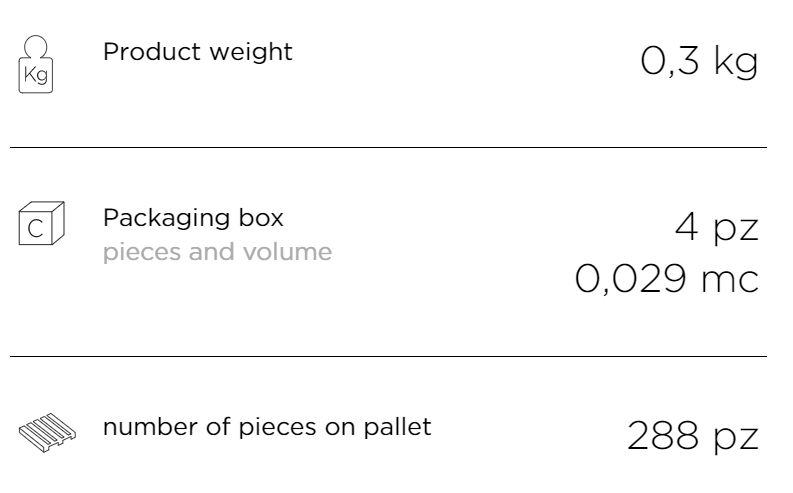
Task: Select the 4 pz value
Action: click(x=717, y=228)
